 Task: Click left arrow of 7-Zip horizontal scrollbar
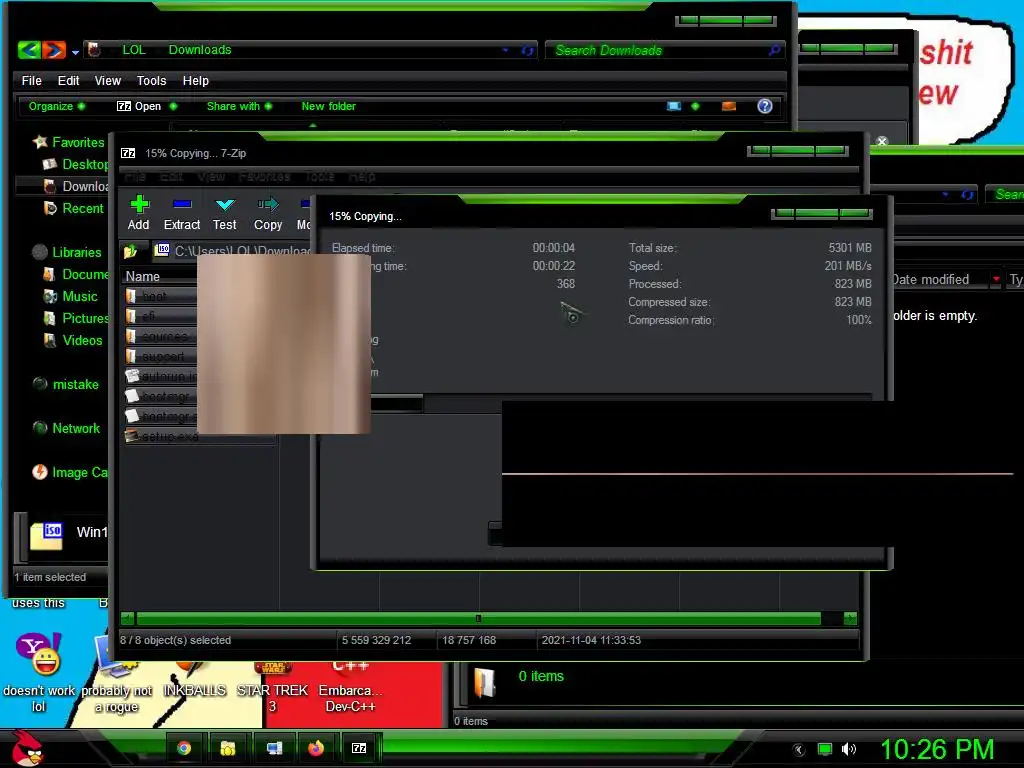point(128,618)
